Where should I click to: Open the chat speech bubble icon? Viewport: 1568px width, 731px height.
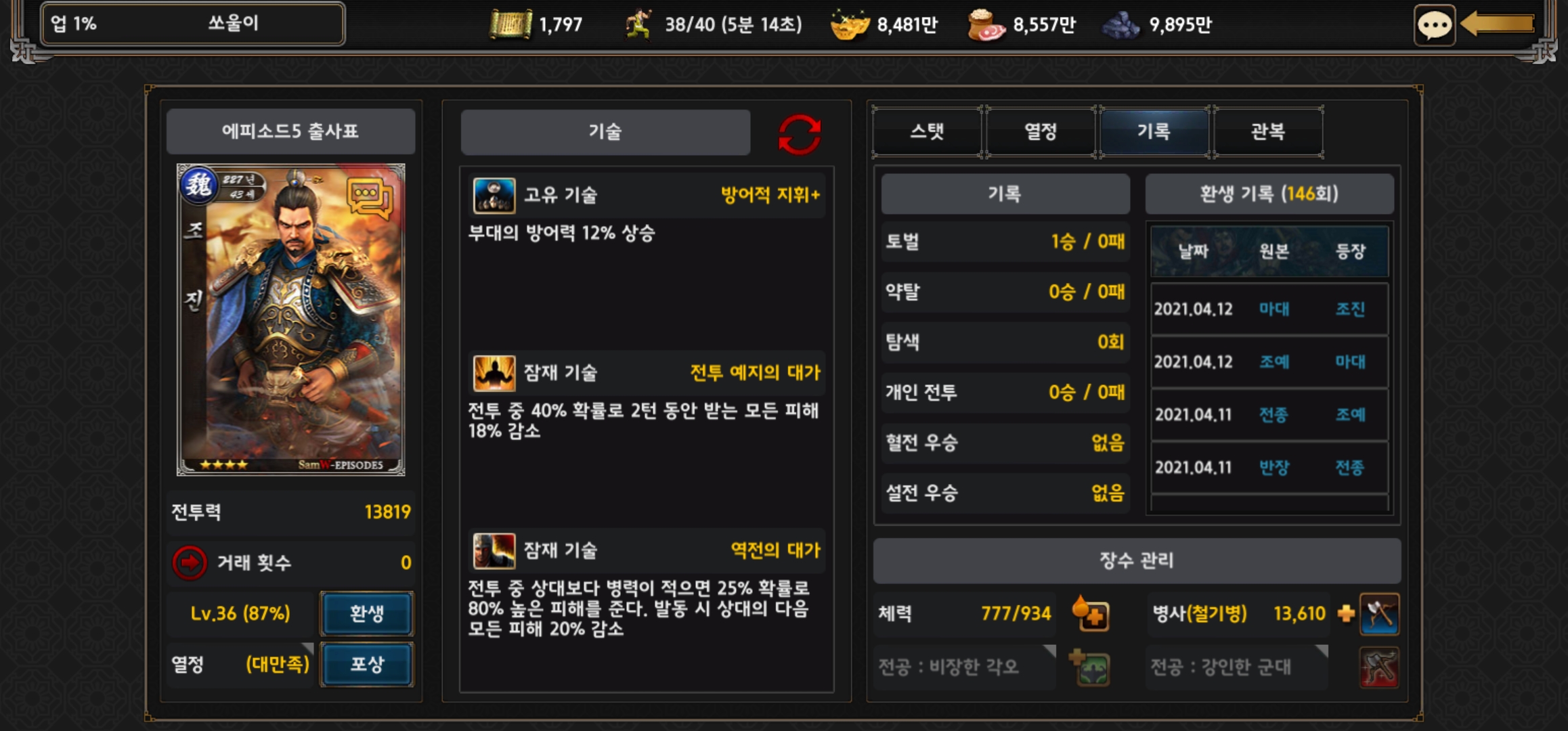(x=1435, y=26)
